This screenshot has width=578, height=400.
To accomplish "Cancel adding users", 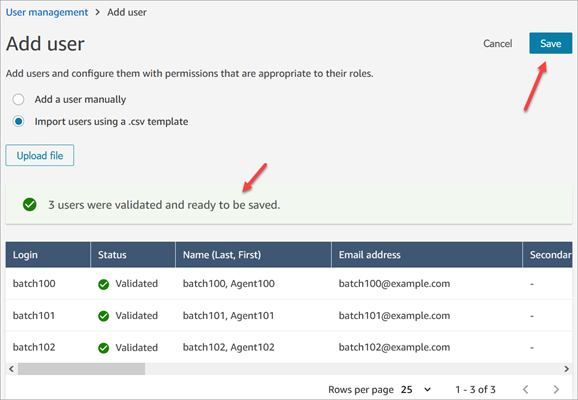I will pos(498,44).
